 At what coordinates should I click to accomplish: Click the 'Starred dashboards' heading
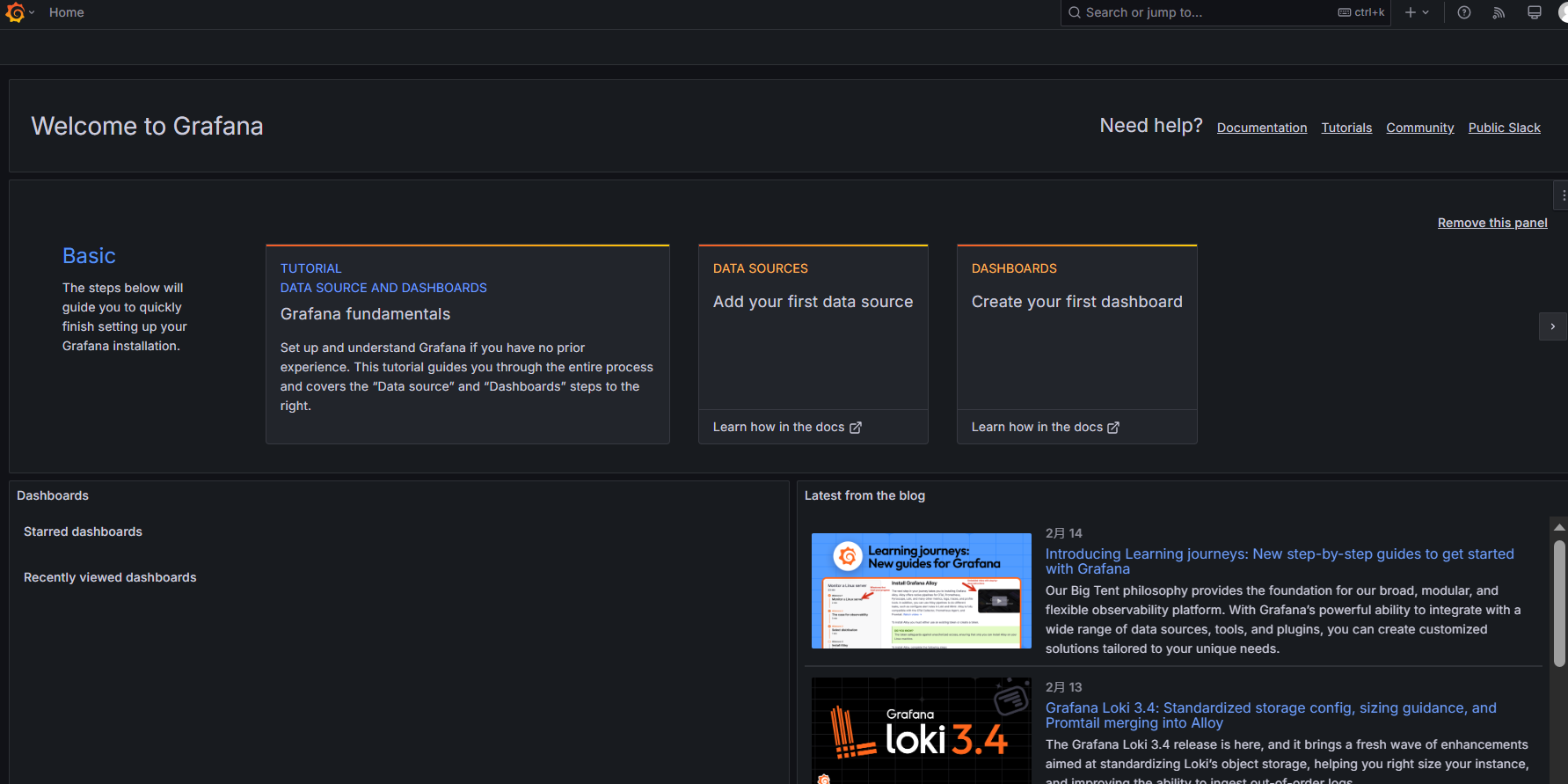(x=83, y=531)
